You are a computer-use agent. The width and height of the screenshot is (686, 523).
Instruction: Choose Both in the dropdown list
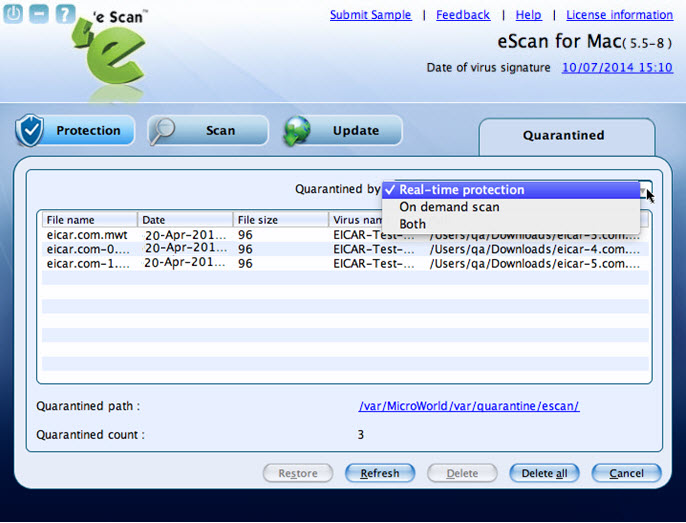click(511, 224)
